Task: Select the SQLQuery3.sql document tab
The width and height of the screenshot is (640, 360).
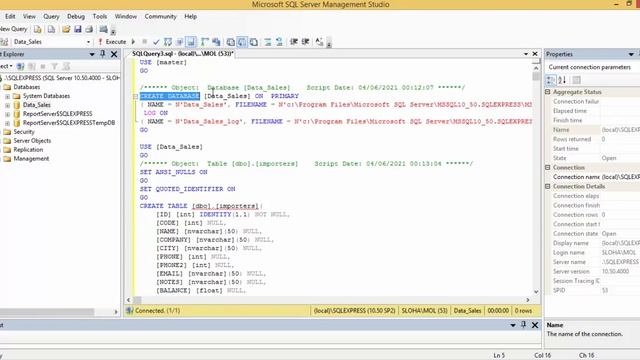Action: click(x=183, y=54)
